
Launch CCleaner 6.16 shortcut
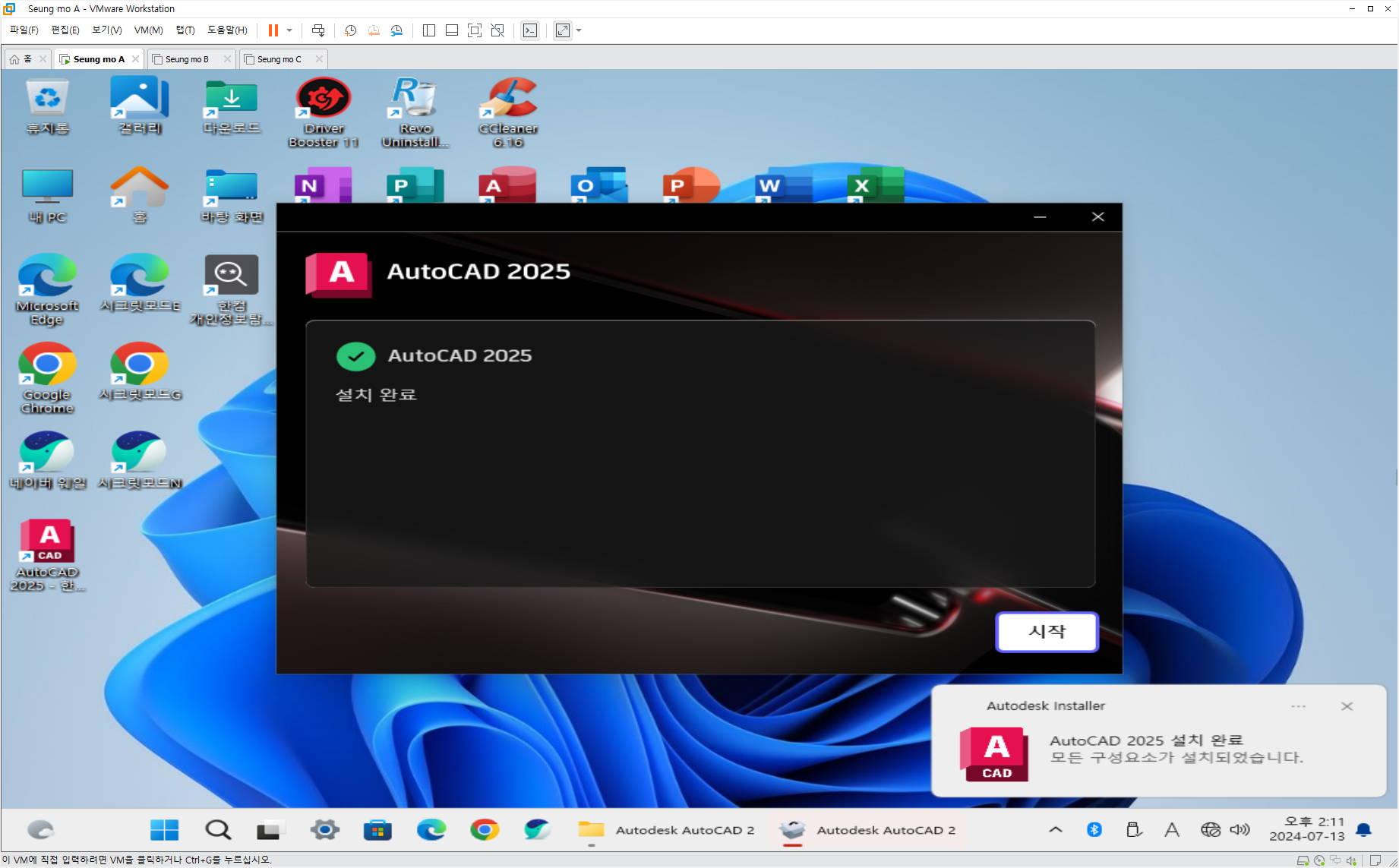[x=508, y=112]
